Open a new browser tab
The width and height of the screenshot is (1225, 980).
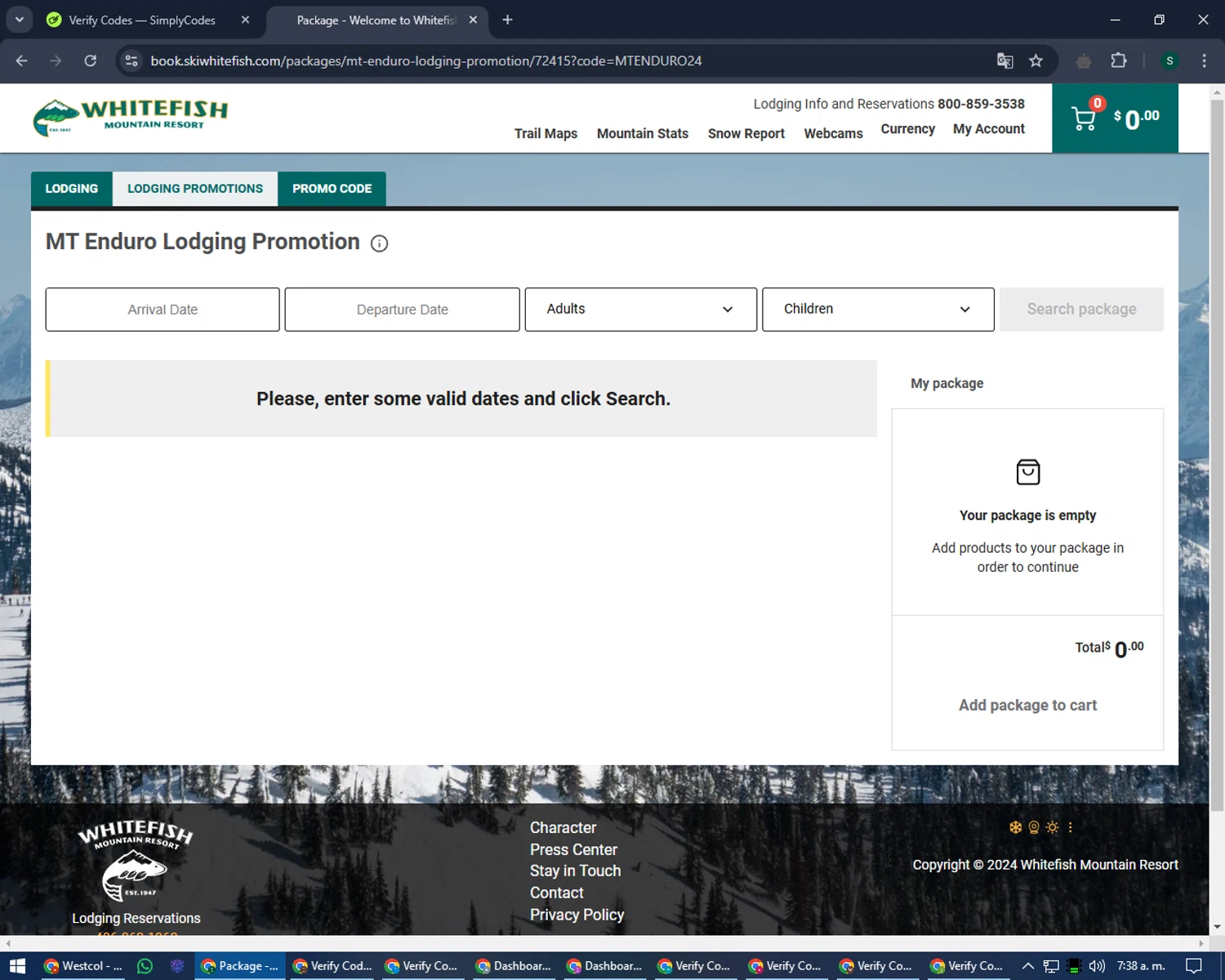tap(507, 20)
